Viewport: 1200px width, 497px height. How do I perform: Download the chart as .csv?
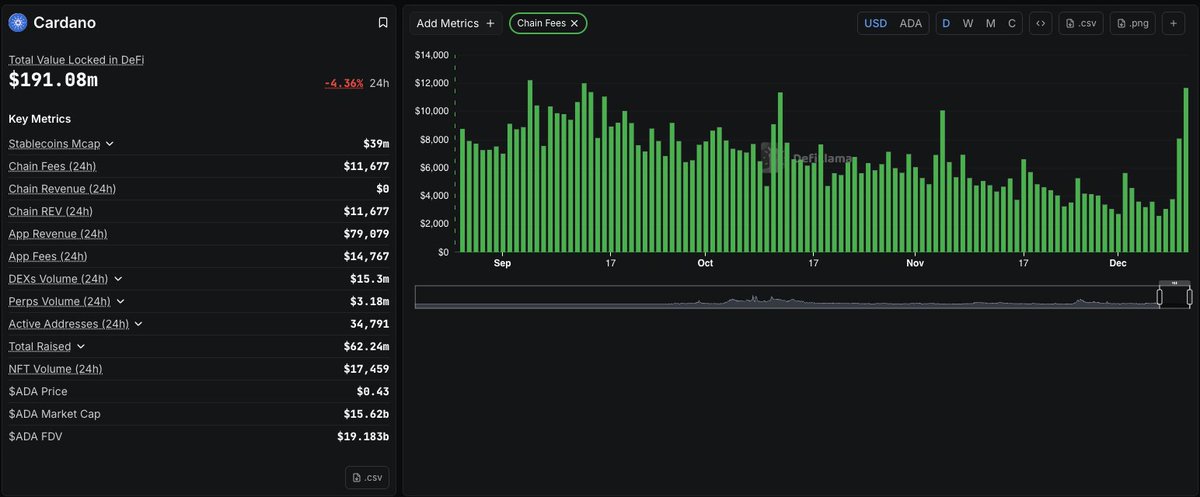1081,23
